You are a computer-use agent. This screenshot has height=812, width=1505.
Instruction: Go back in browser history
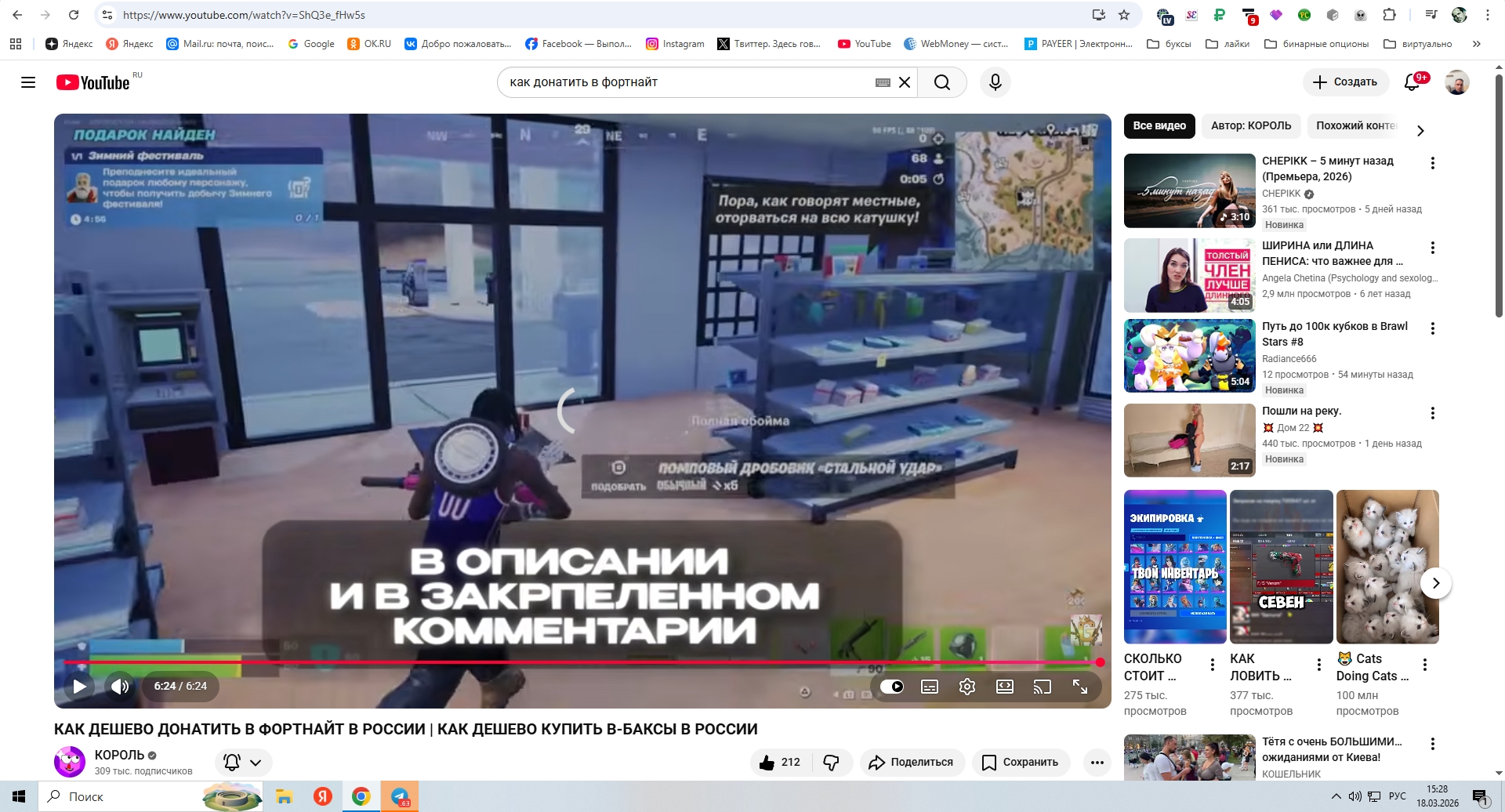(x=17, y=15)
